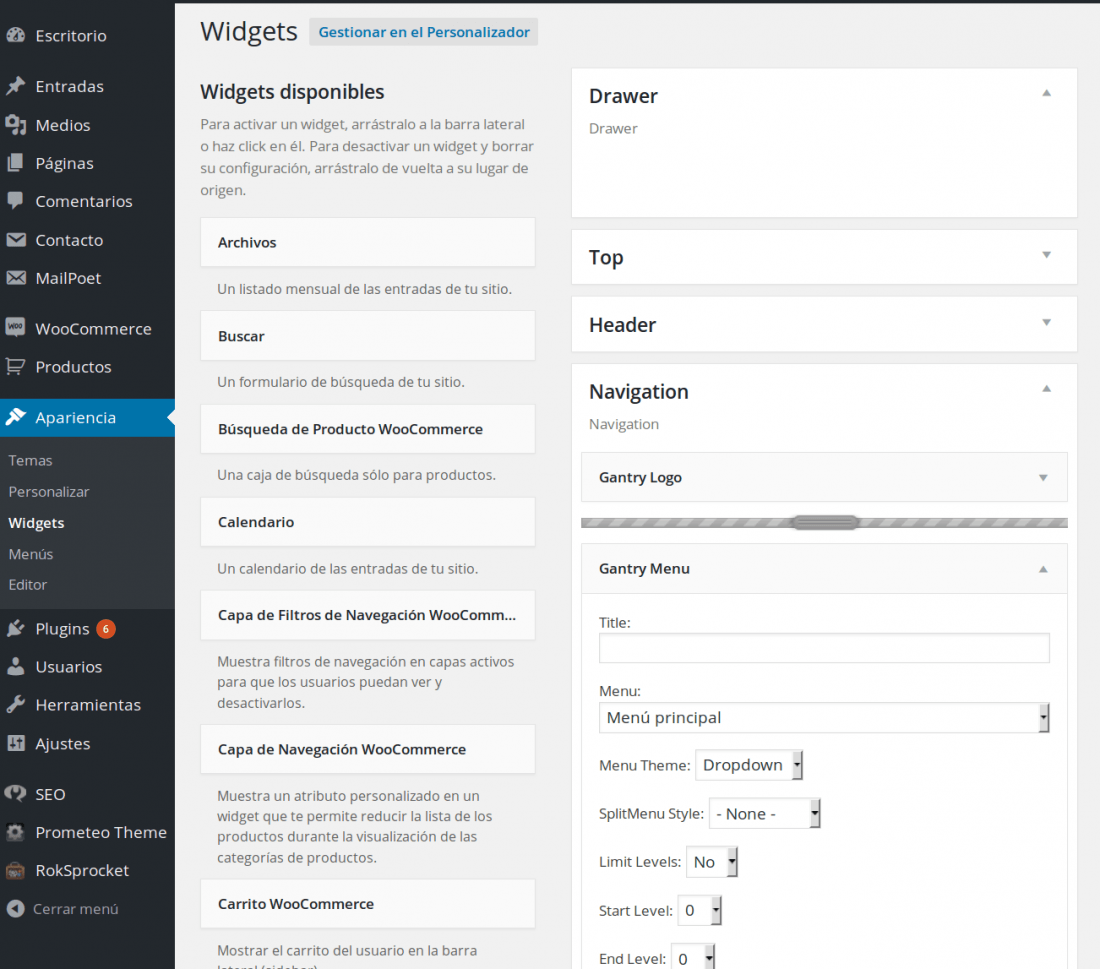Click the Plugins plug icon
The image size is (1100, 969).
pyautogui.click(x=15, y=628)
